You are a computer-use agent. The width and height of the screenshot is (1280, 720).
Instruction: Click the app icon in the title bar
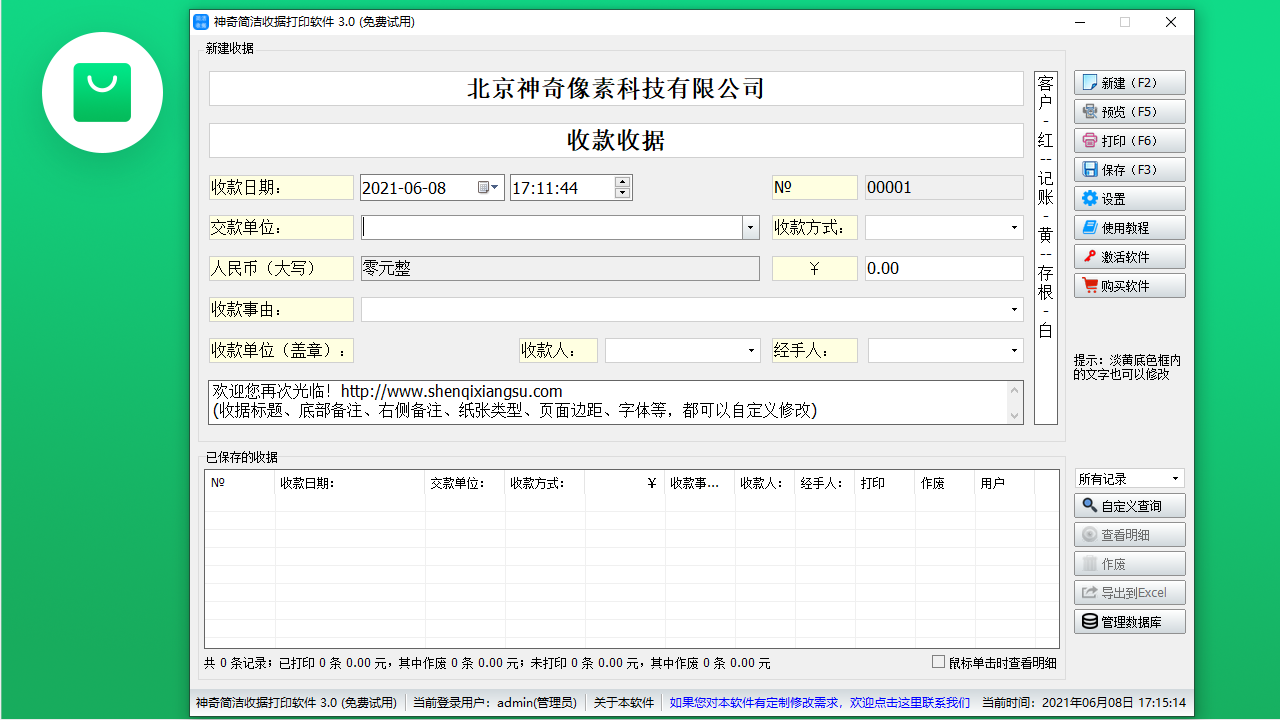[x=200, y=22]
